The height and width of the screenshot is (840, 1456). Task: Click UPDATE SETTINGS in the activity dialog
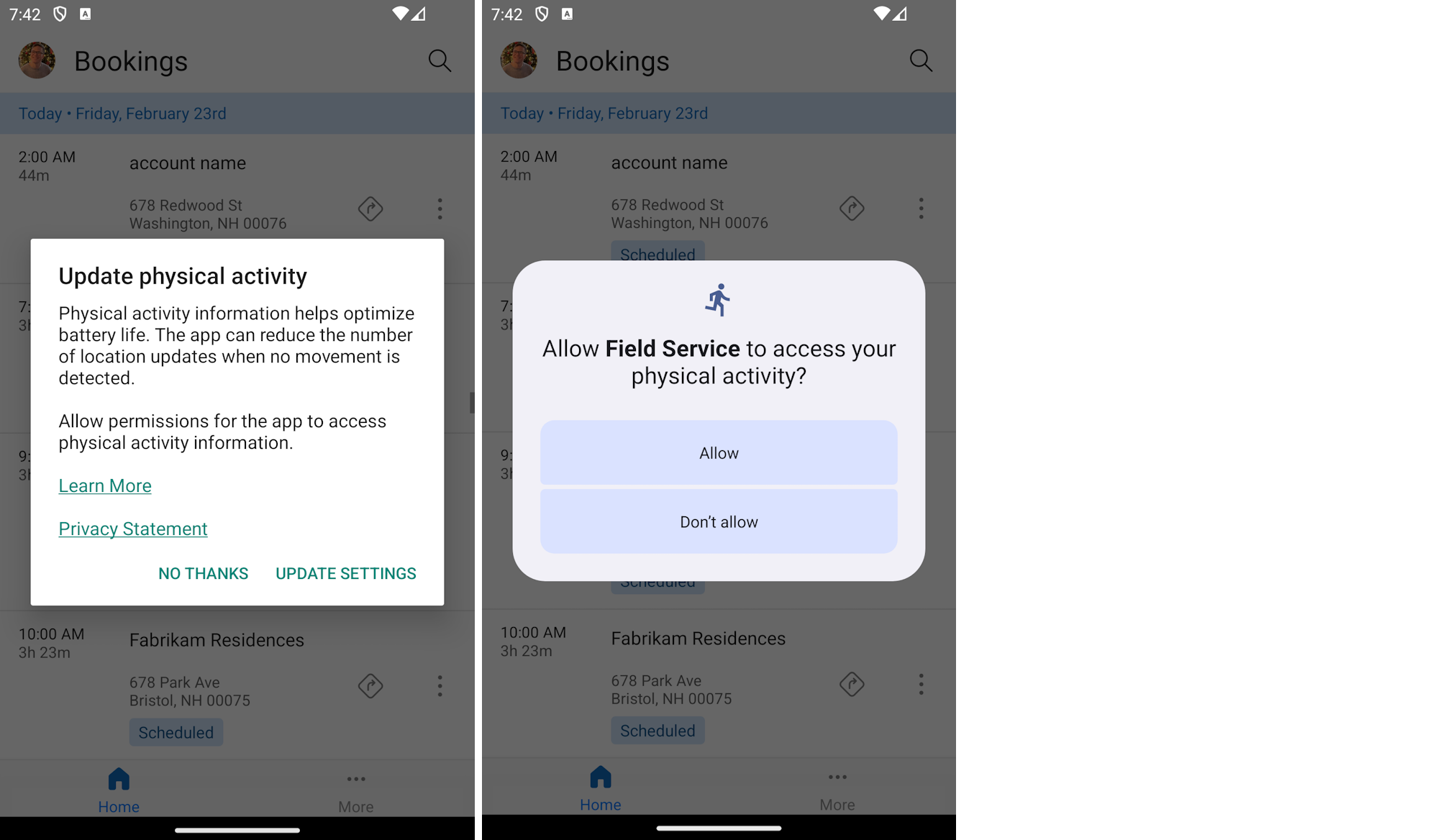tap(346, 573)
